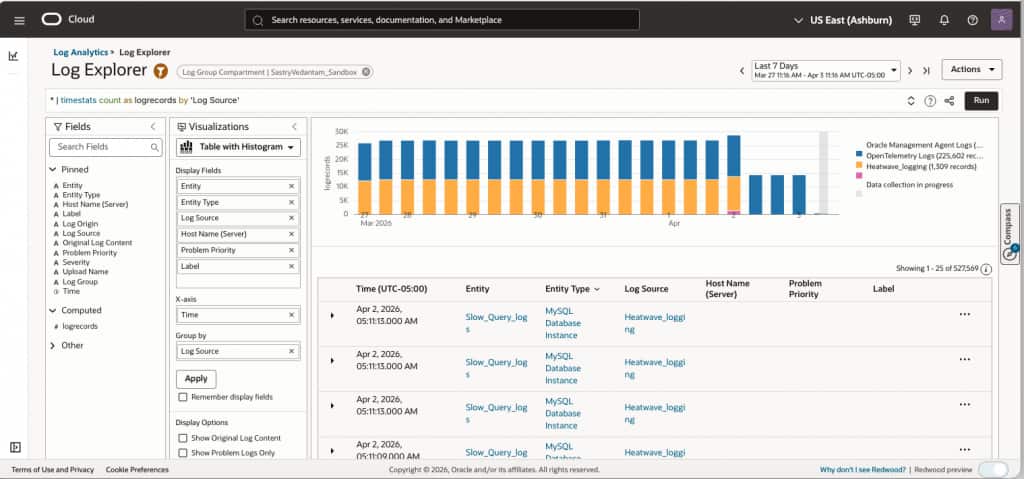1024x479 pixels.
Task: Click the orange filter icon beside Log Explorer
Action: (x=161, y=71)
